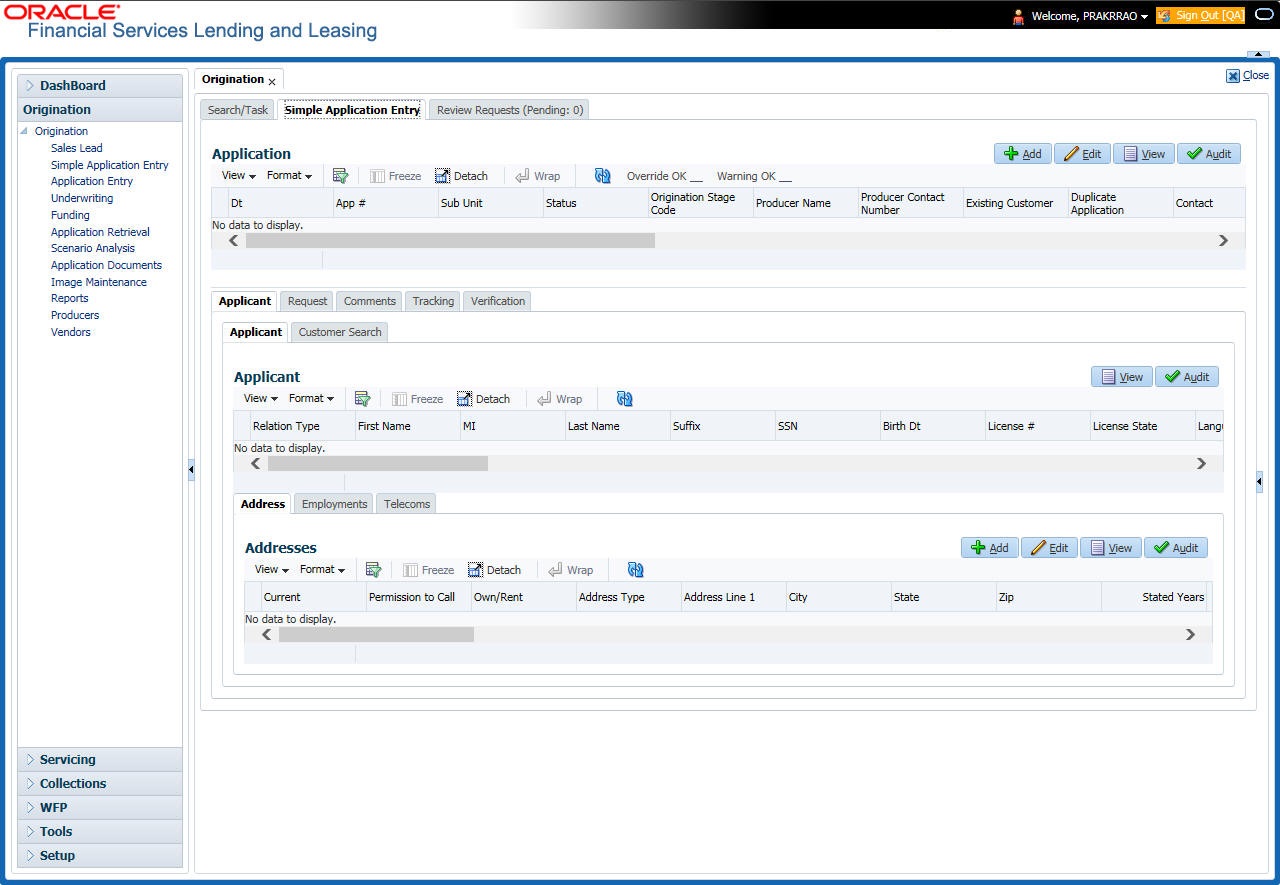Click Wrap in the Applicant toolbar

click(x=559, y=399)
